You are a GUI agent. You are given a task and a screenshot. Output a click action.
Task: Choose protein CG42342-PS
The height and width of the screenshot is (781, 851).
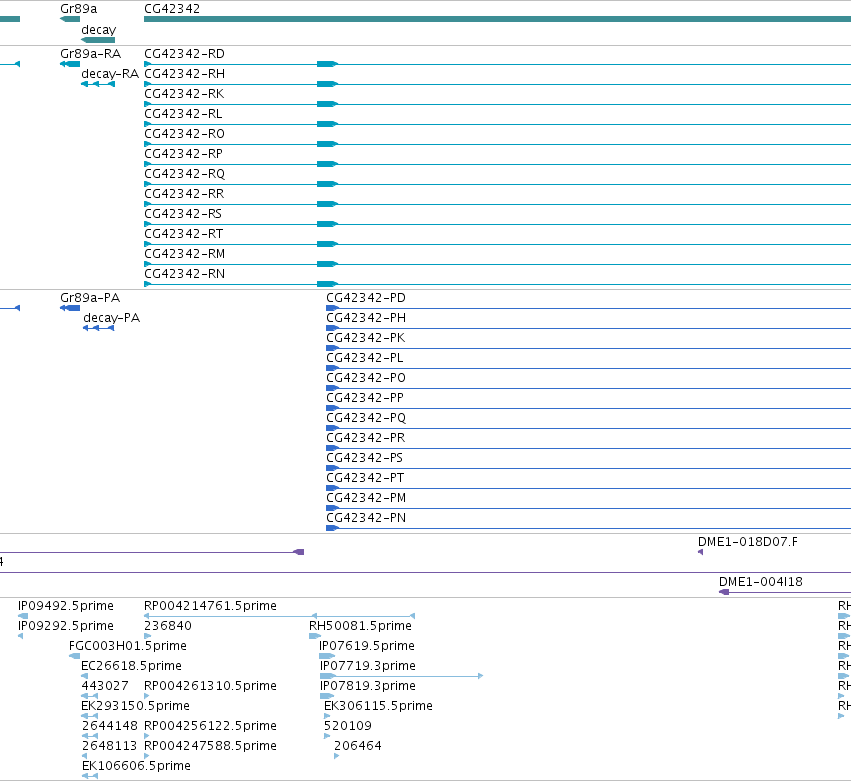pos(365,458)
